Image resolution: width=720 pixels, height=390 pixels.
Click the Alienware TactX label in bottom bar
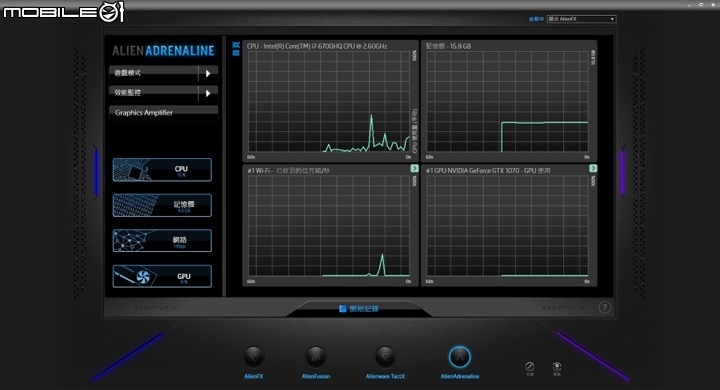pyautogui.click(x=385, y=376)
